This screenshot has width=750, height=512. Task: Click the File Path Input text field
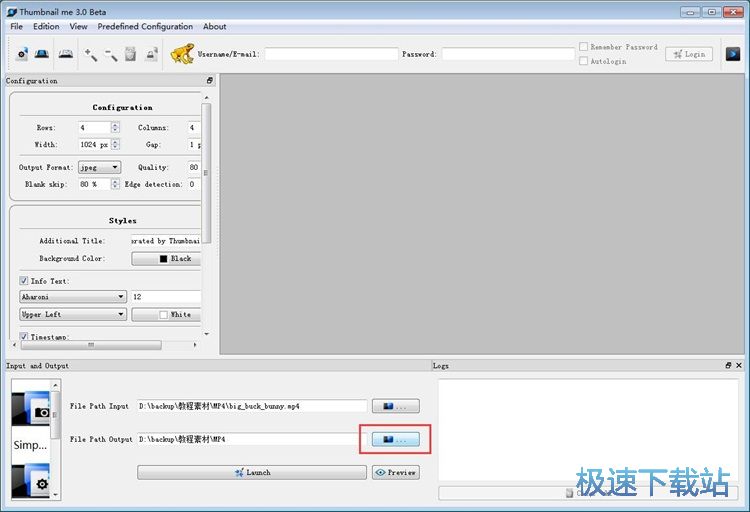click(252, 406)
